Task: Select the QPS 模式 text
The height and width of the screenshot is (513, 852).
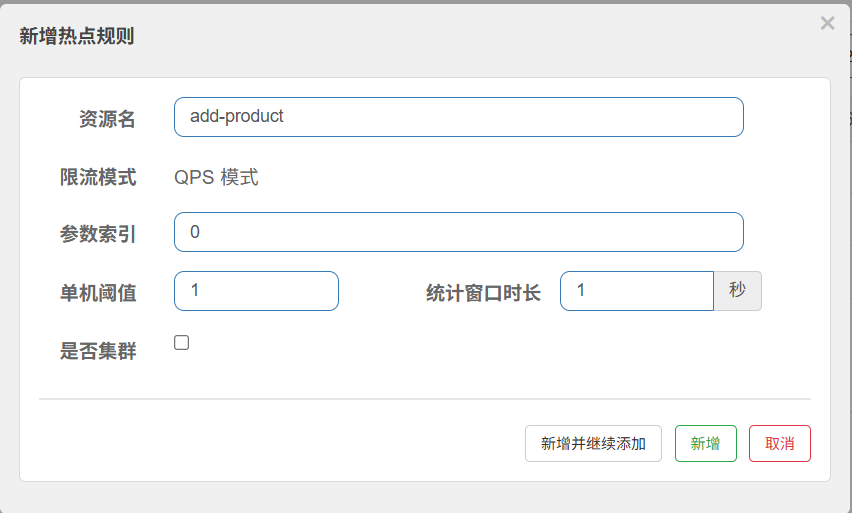Action: point(216,178)
